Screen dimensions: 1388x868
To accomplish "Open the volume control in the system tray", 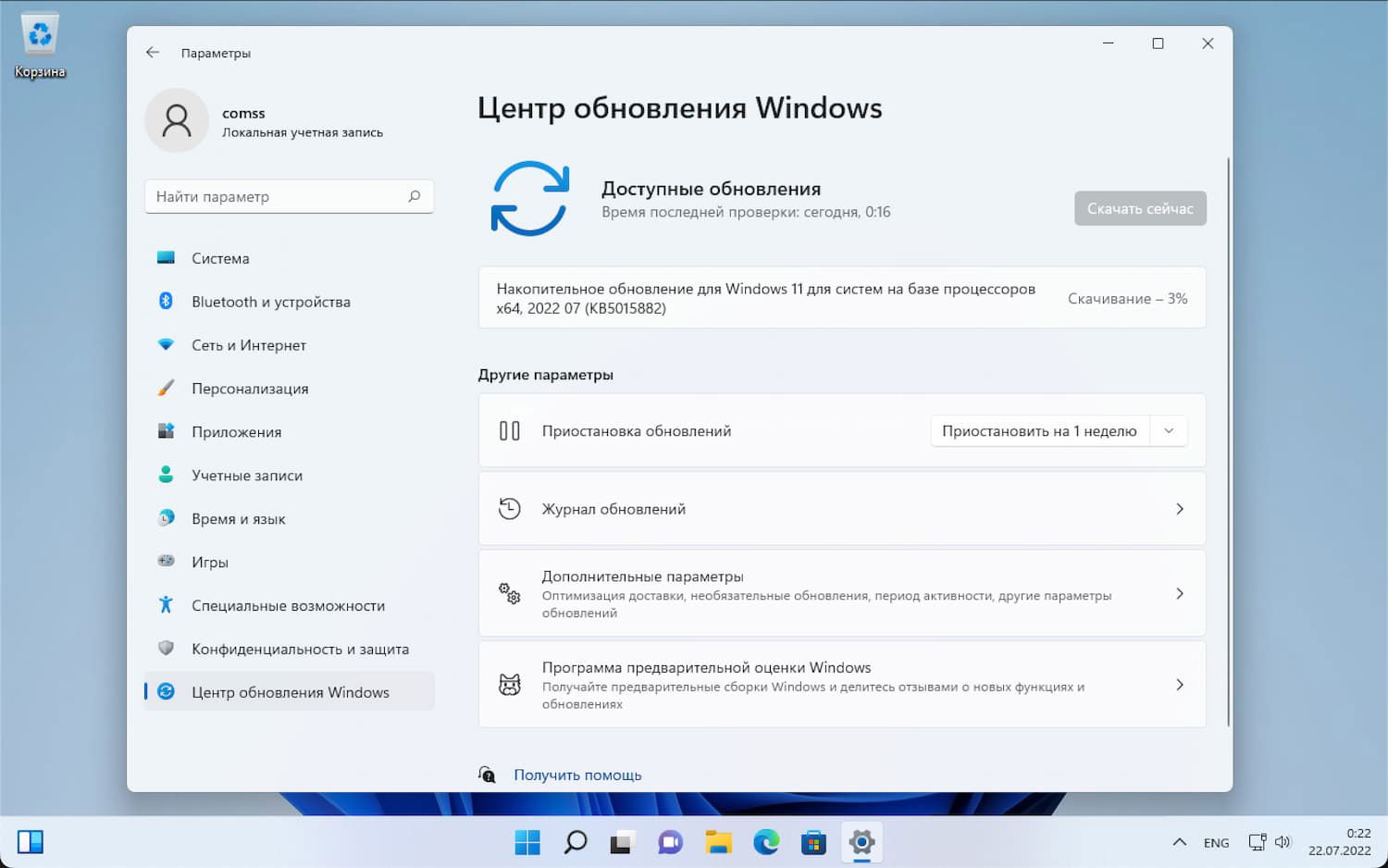I will coord(1283,842).
